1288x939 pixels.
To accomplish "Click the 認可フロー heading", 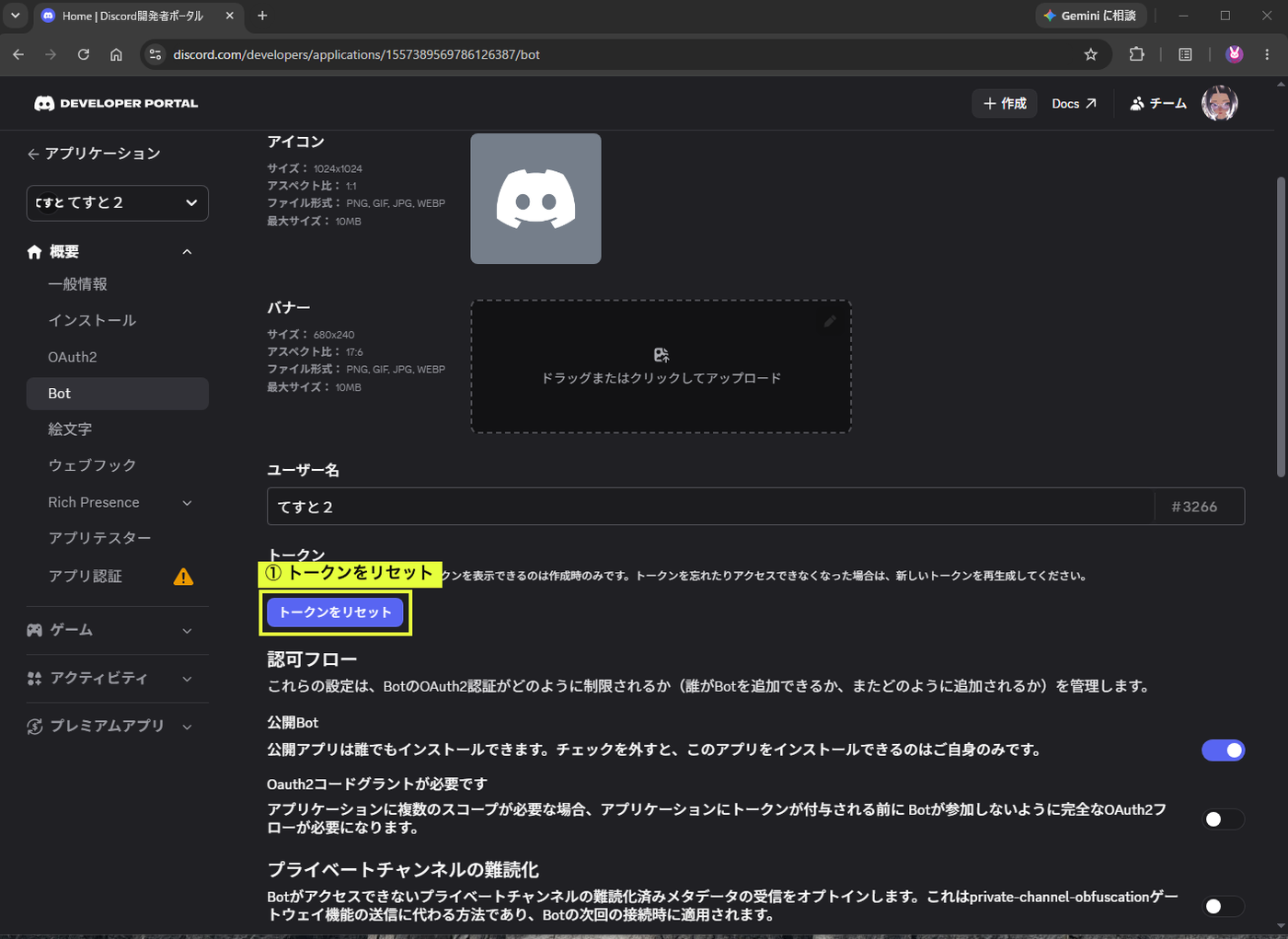I will (x=312, y=659).
